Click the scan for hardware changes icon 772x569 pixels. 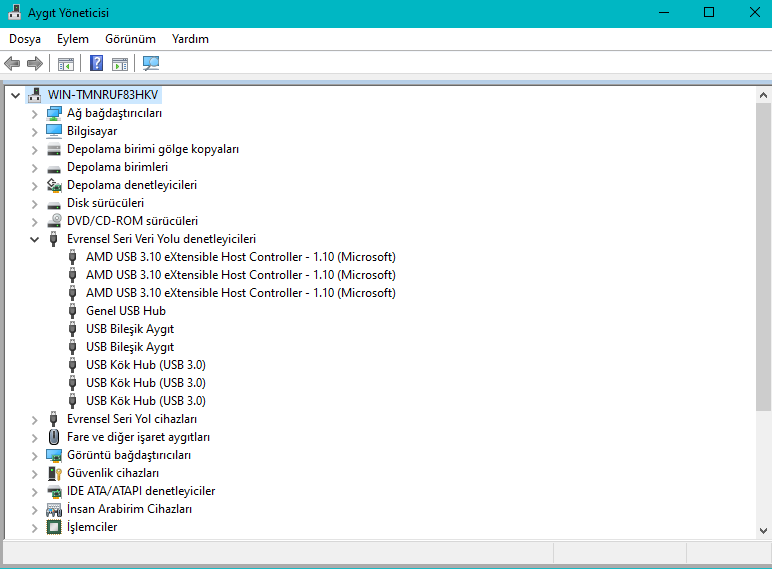(x=151, y=63)
